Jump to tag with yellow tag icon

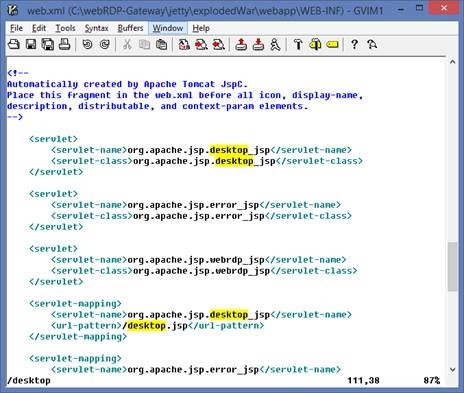pos(332,44)
